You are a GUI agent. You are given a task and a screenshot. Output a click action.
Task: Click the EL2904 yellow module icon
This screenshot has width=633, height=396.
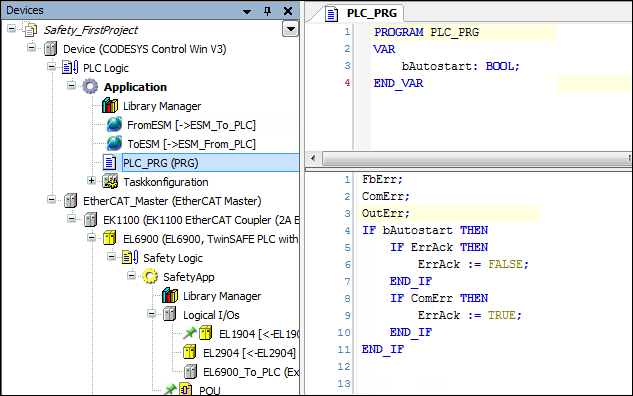tap(189, 352)
